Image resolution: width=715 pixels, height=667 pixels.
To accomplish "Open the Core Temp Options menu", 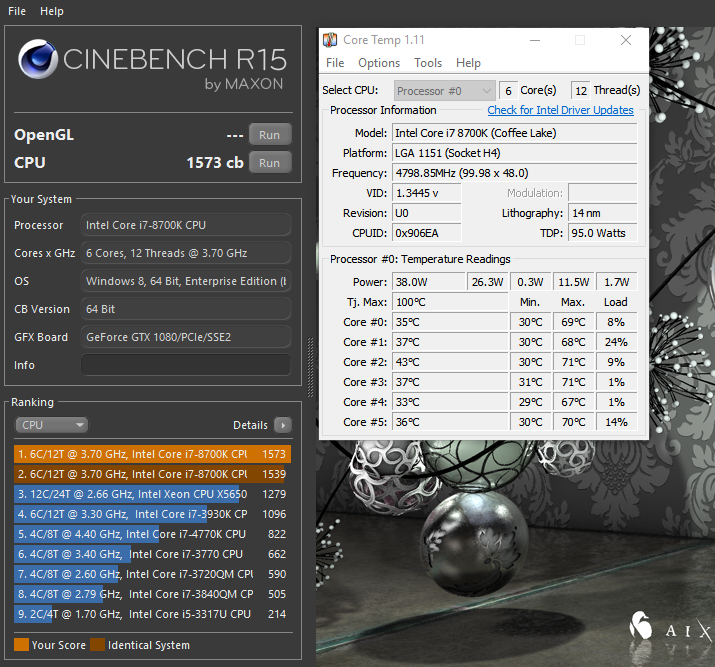I will (x=379, y=63).
